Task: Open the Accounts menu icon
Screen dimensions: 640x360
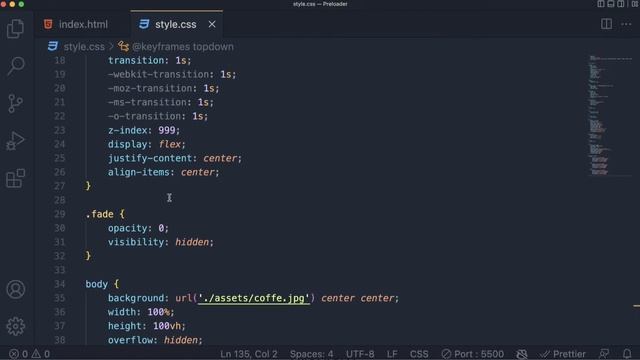Action: point(16,289)
